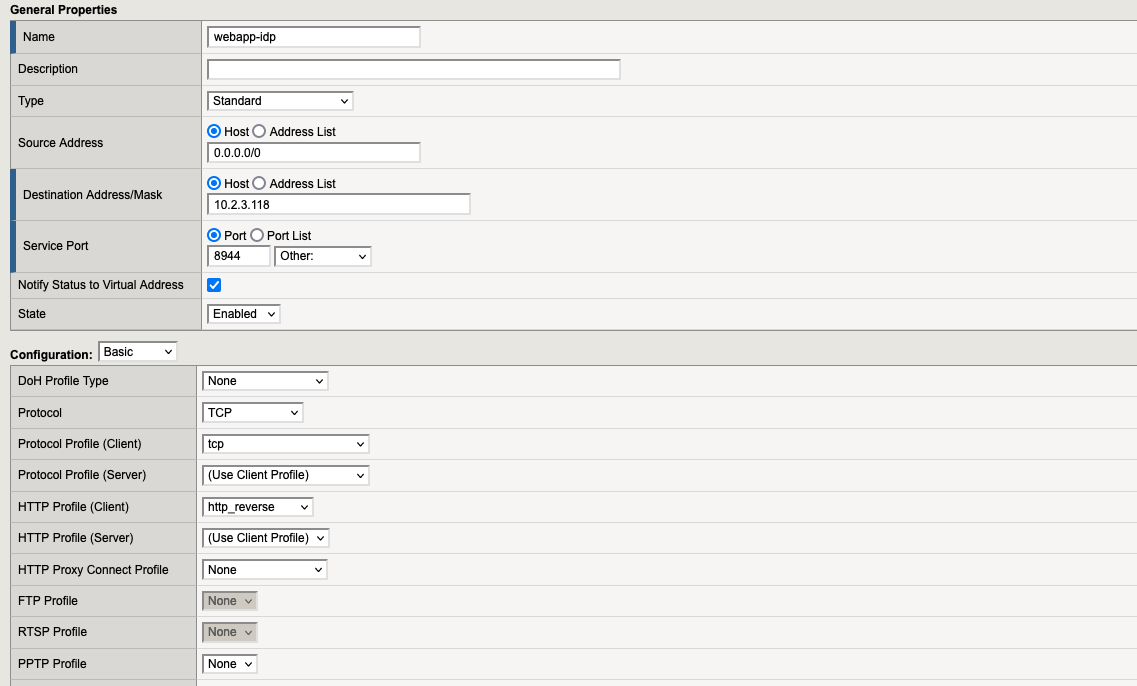Select the Port List radio button
The width and height of the screenshot is (1137, 686).
[x=256, y=236]
